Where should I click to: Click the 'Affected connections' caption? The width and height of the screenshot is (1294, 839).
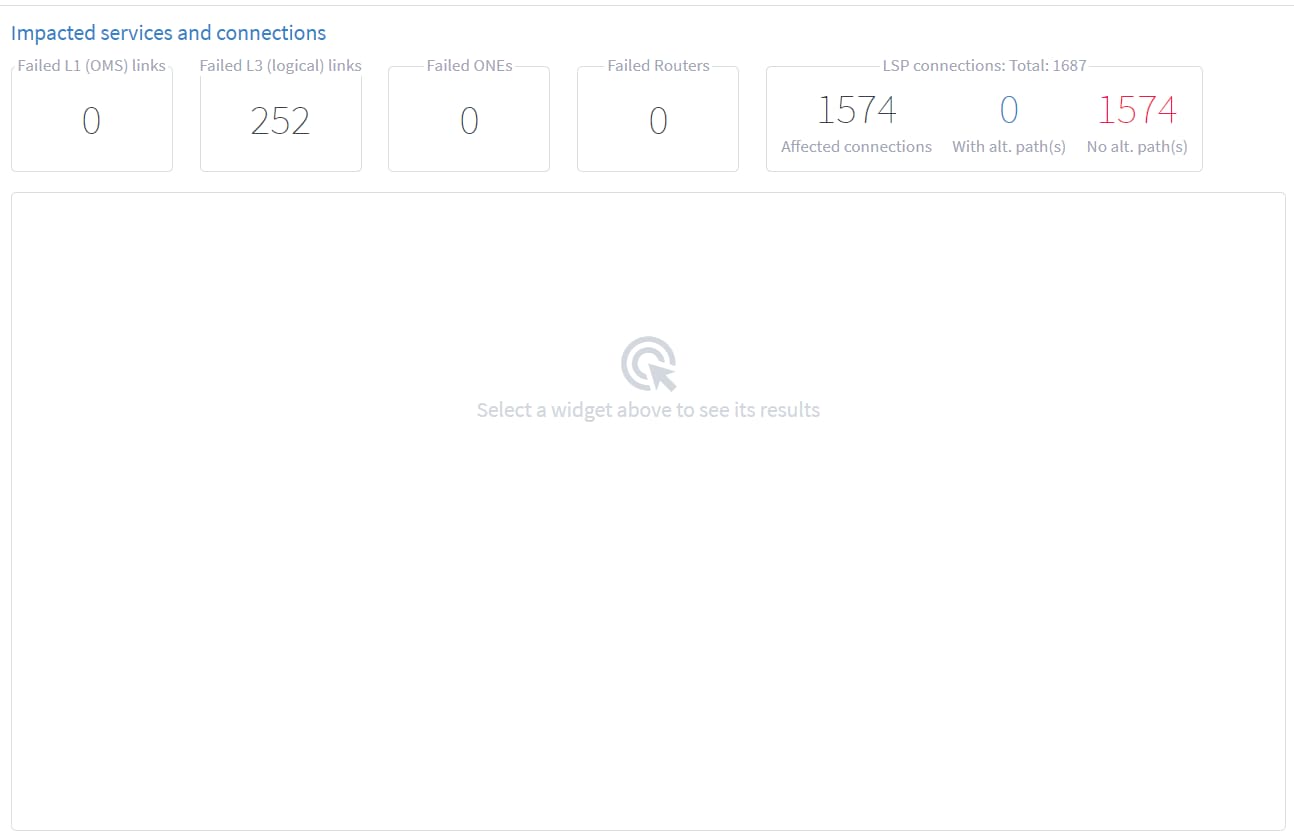tap(856, 147)
